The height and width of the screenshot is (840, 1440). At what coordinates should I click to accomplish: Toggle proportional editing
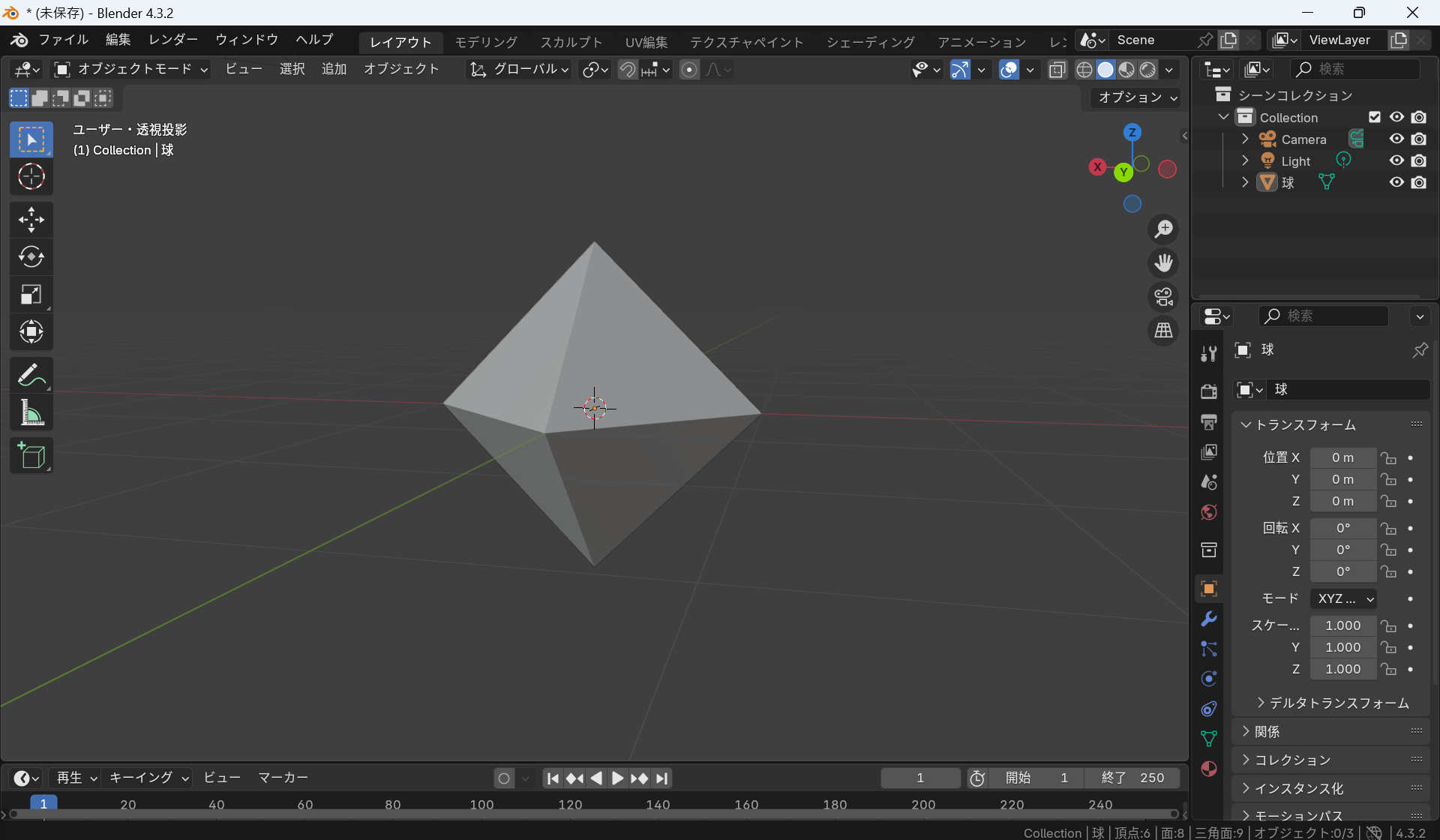click(x=689, y=70)
